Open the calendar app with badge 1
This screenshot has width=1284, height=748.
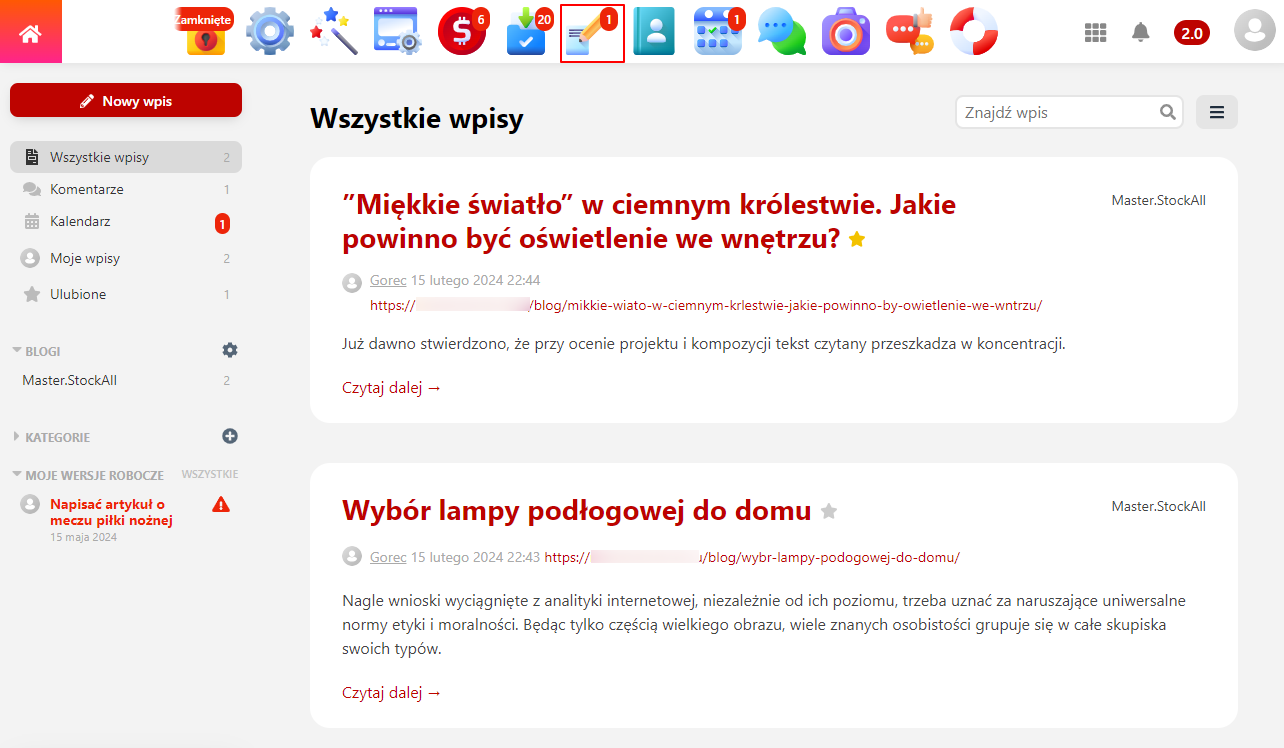click(x=718, y=32)
